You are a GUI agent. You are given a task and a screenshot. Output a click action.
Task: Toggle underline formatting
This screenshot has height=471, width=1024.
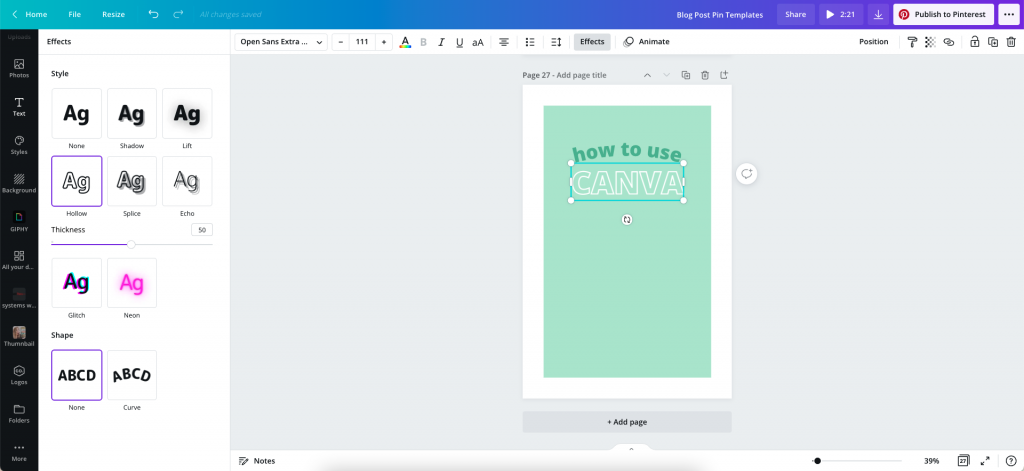pos(459,42)
